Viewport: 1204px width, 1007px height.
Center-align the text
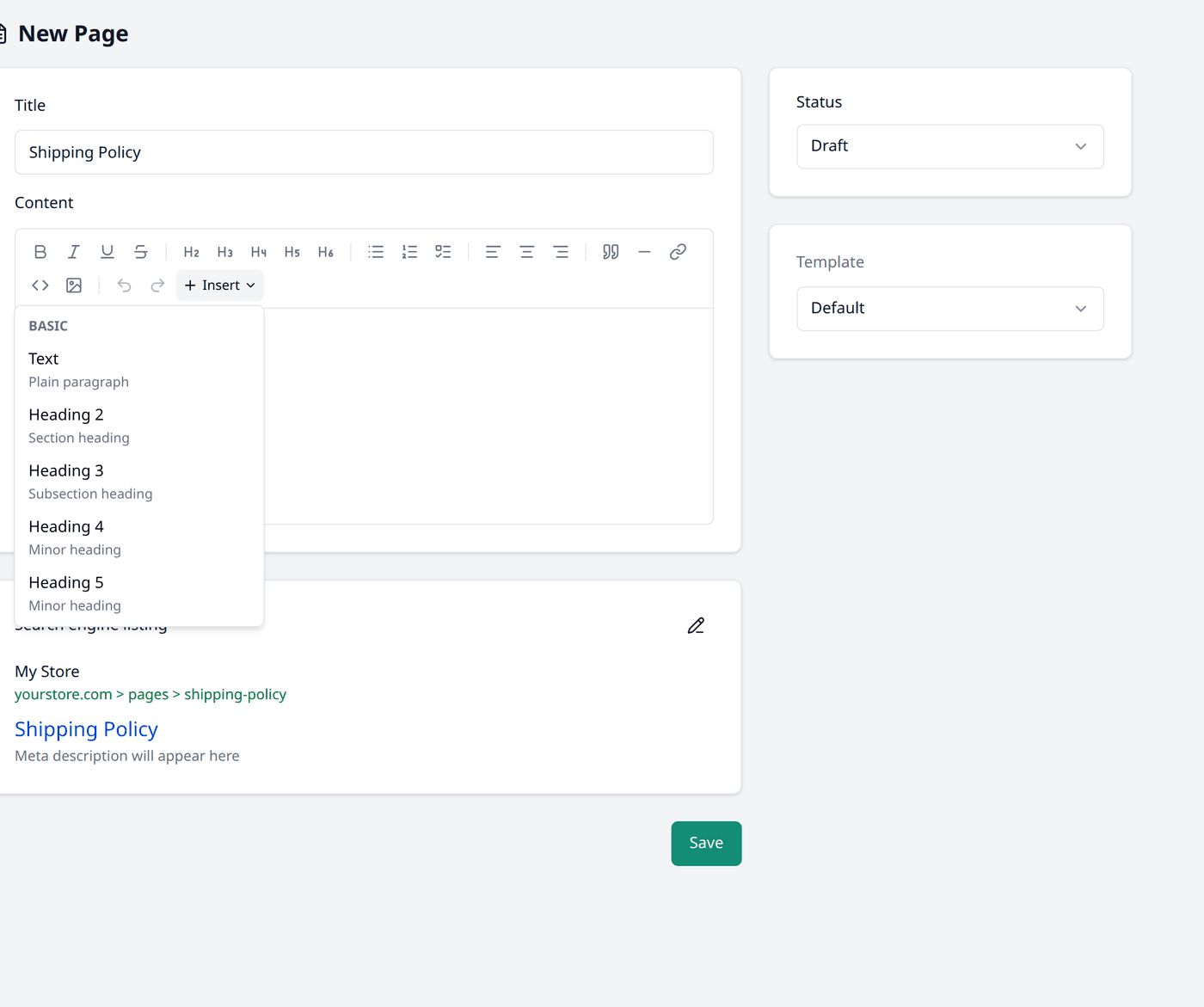[x=527, y=252]
